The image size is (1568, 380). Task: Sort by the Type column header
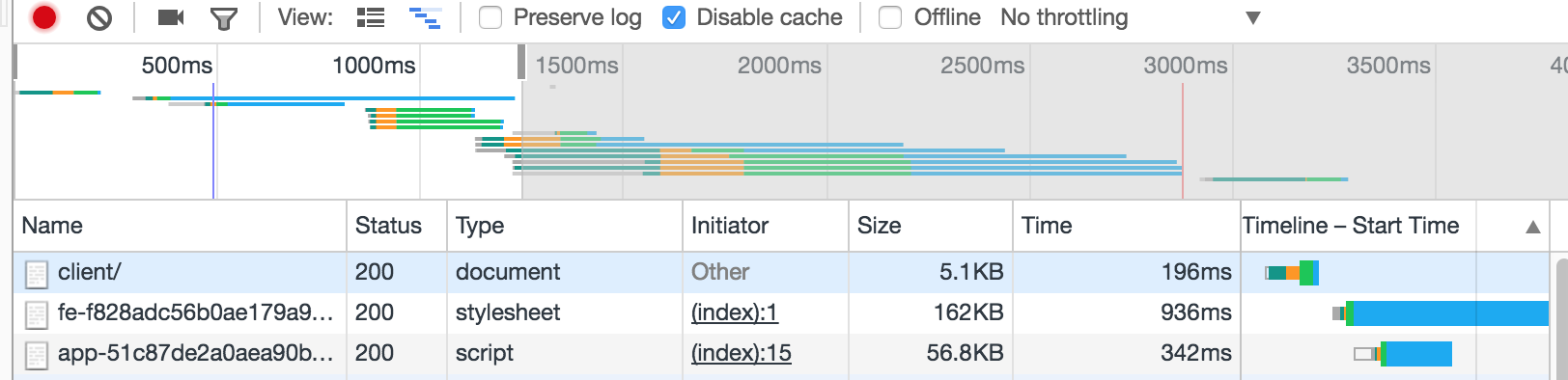[565, 226]
